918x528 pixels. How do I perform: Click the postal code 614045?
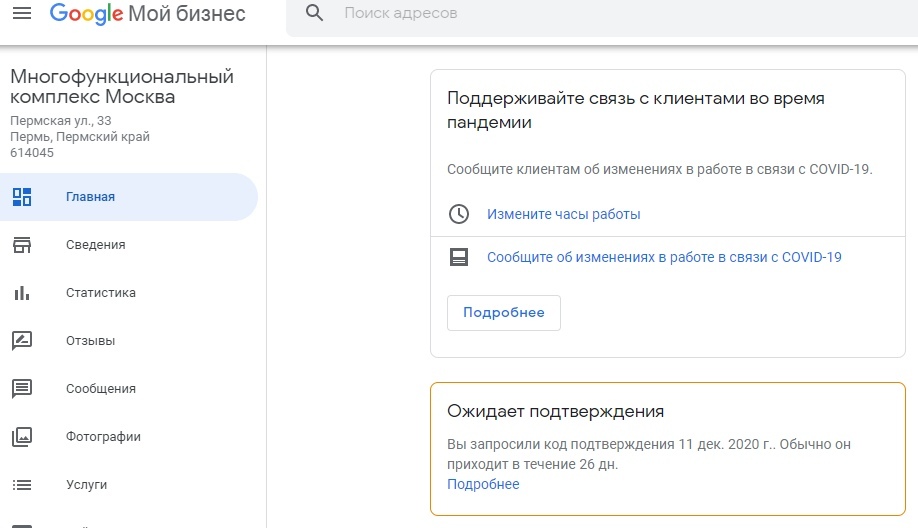pos(32,153)
